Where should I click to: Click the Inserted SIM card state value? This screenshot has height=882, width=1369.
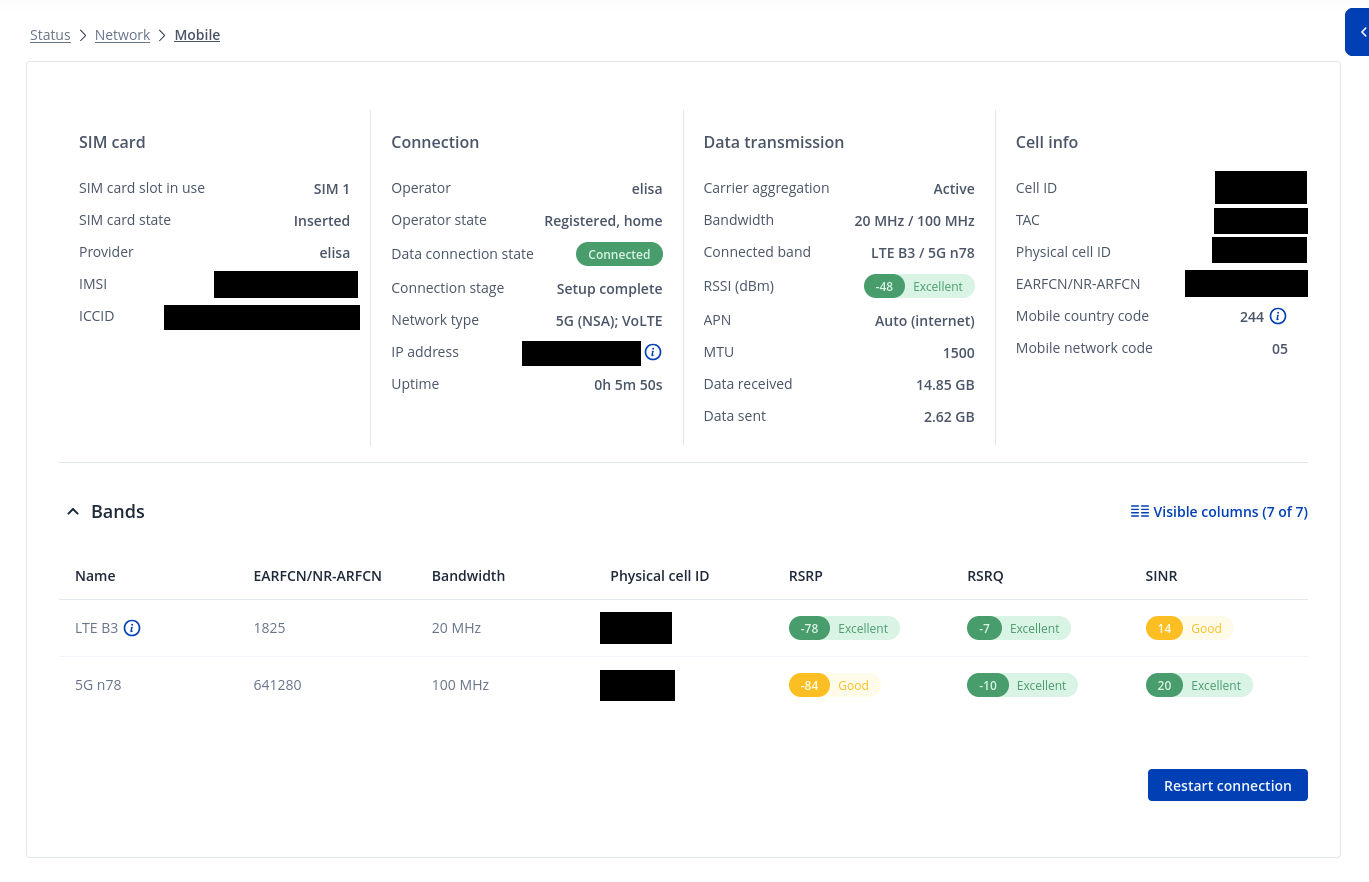tap(322, 221)
